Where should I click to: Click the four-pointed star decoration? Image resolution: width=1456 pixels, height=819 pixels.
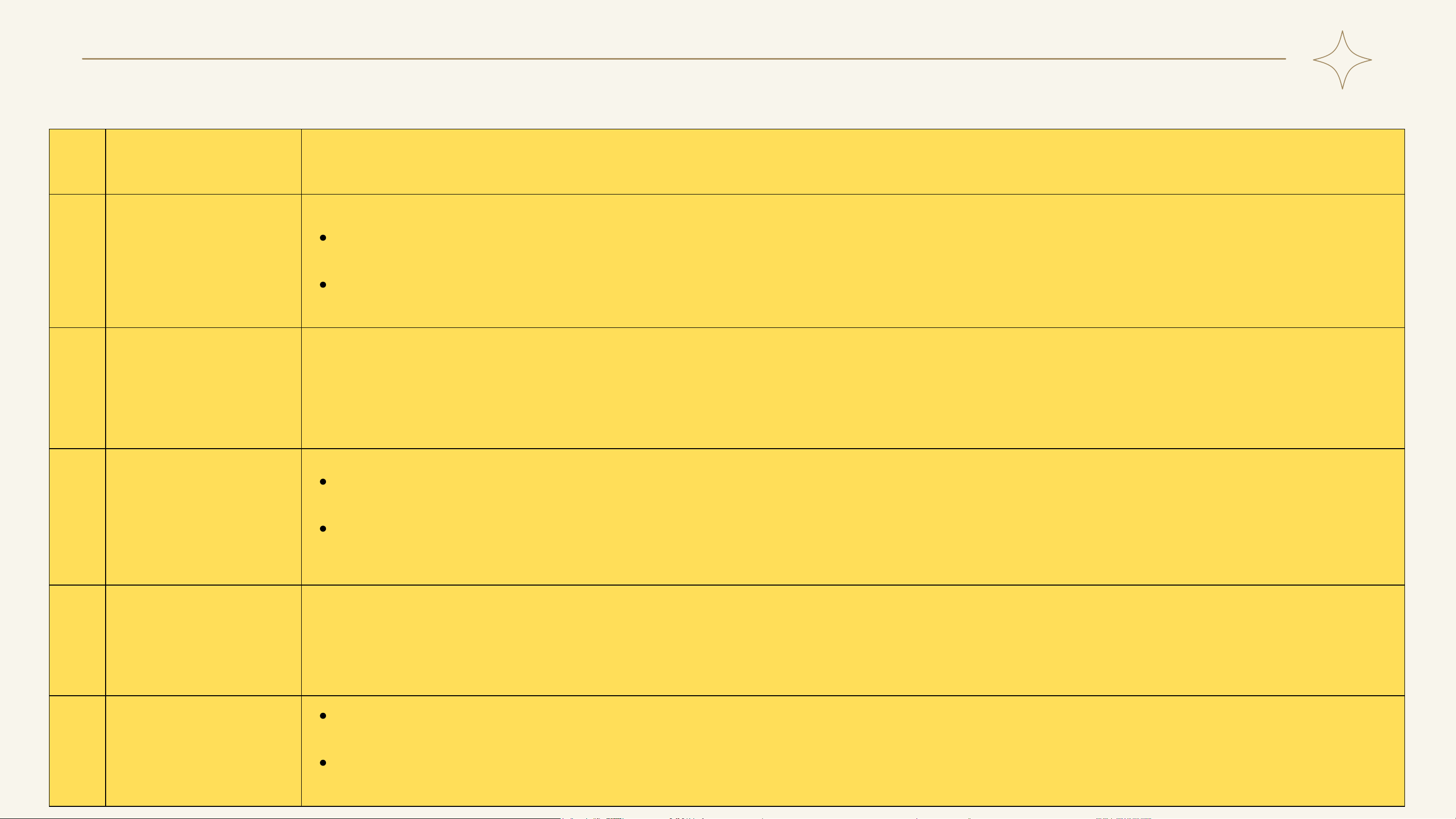[x=1342, y=60]
